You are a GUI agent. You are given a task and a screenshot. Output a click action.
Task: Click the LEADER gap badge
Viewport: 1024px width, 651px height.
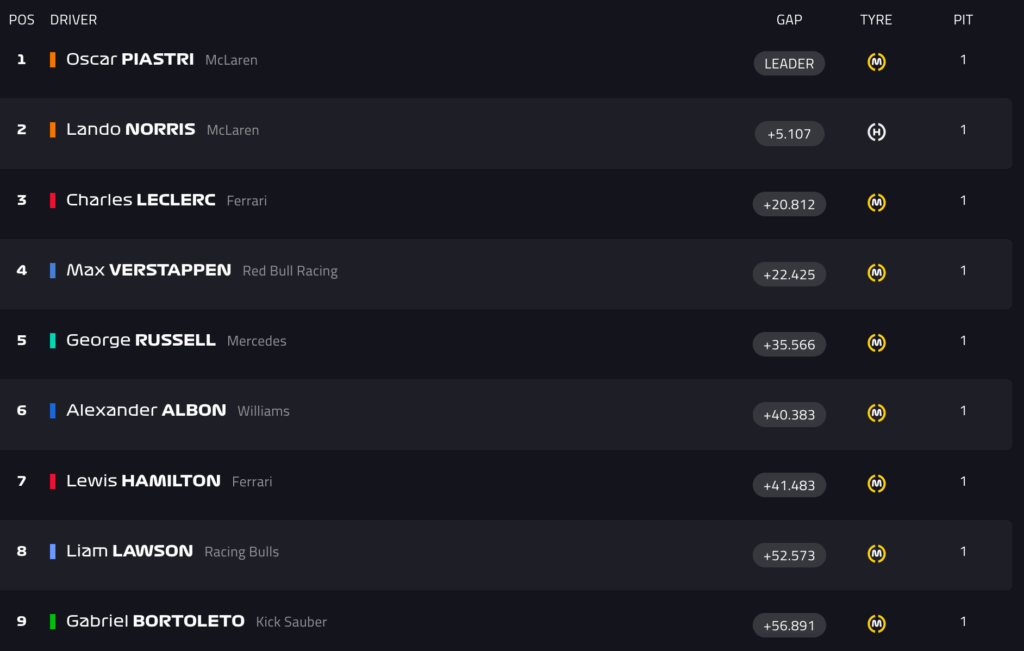tap(789, 64)
